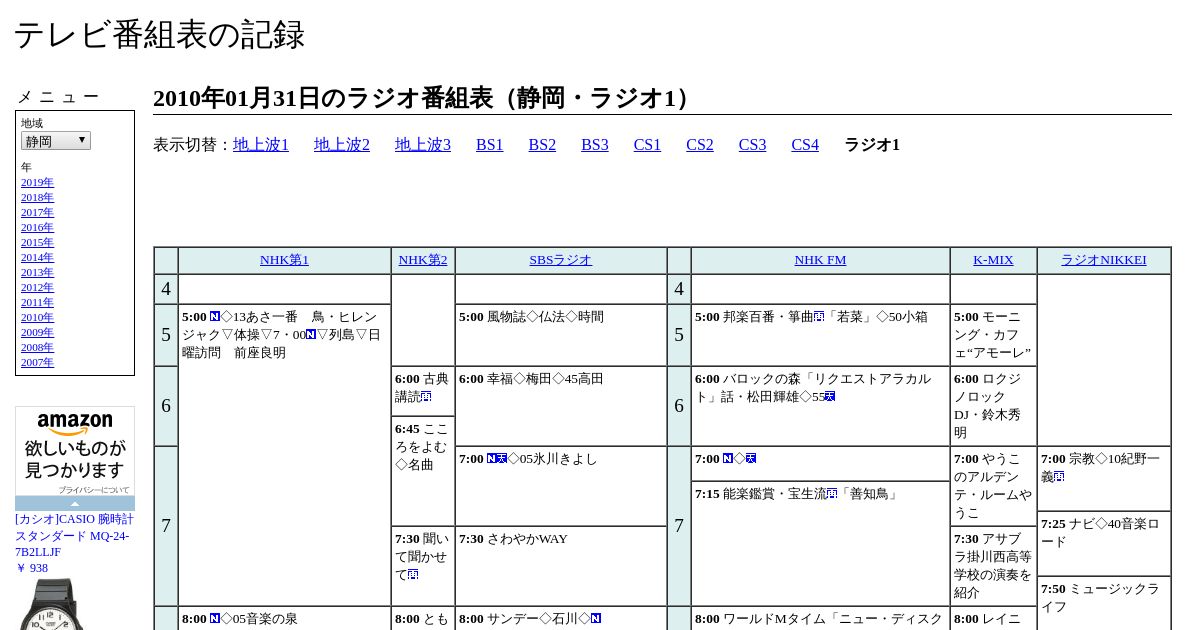Click the news N icon in NHK FM 7:00
The width and height of the screenshot is (1200, 630).
point(728,459)
